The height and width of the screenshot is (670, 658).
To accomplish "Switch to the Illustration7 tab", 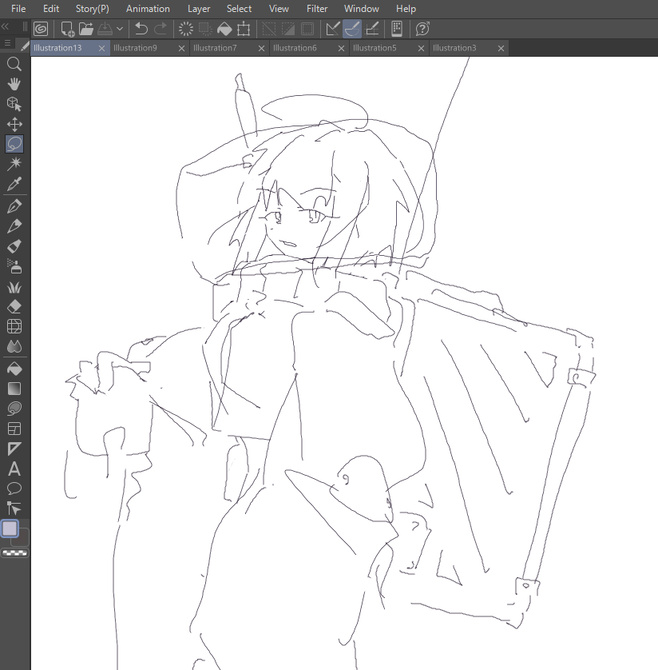I will coord(214,48).
